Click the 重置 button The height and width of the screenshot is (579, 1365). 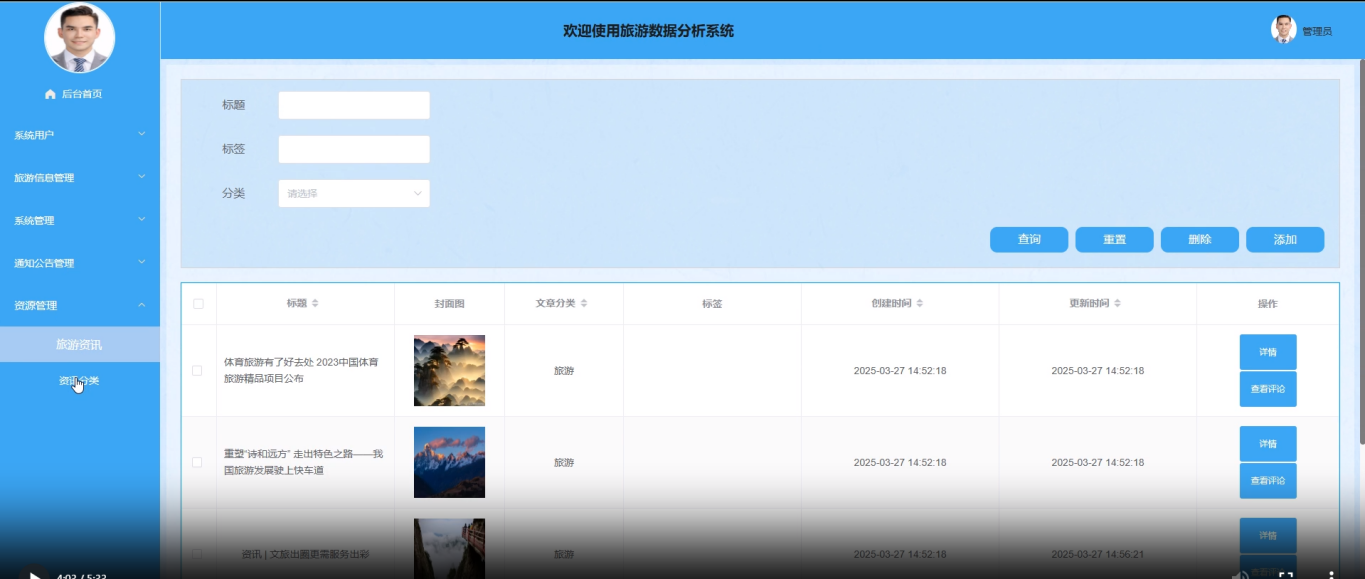click(1114, 240)
